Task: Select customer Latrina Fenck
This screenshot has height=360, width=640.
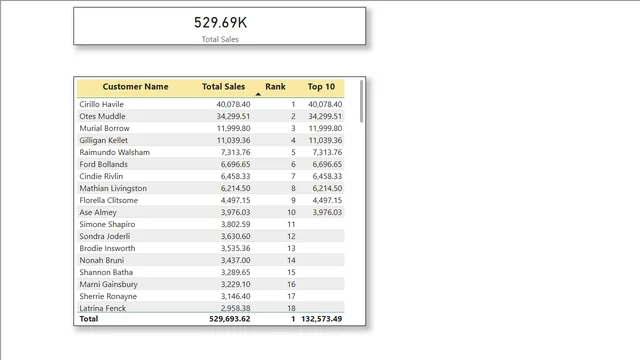Action: click(102, 308)
